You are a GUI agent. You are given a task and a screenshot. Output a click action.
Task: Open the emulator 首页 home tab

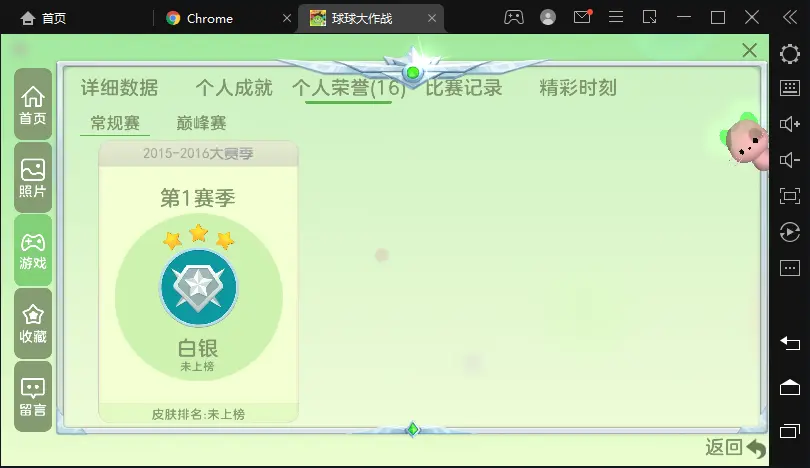[43, 19]
